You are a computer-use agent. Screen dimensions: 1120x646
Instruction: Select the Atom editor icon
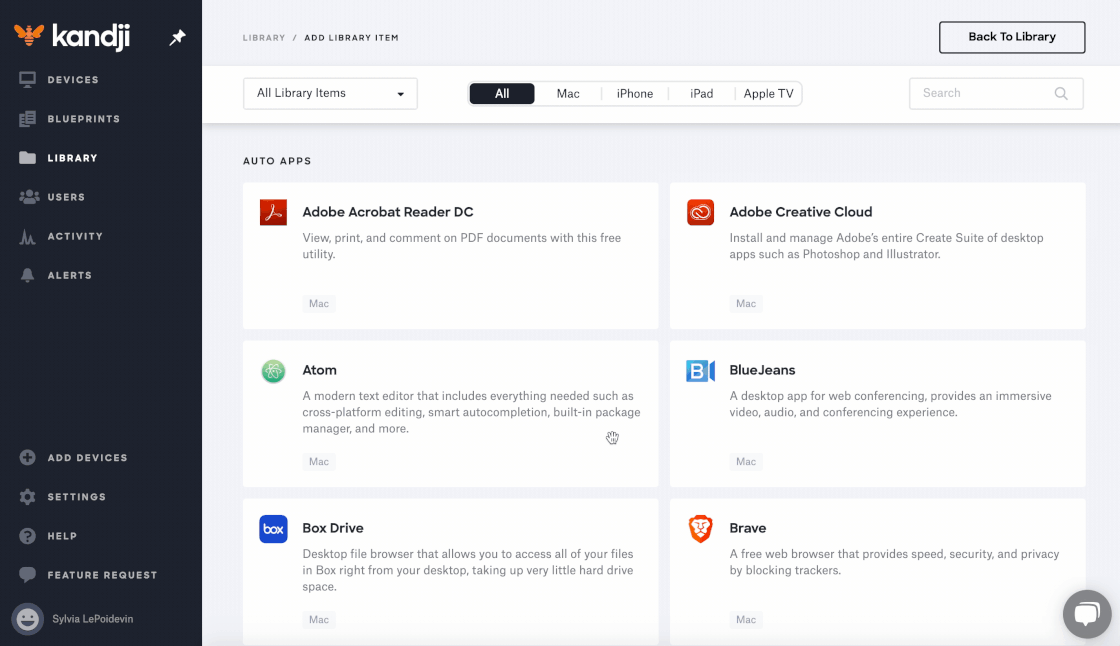pyautogui.click(x=272, y=370)
